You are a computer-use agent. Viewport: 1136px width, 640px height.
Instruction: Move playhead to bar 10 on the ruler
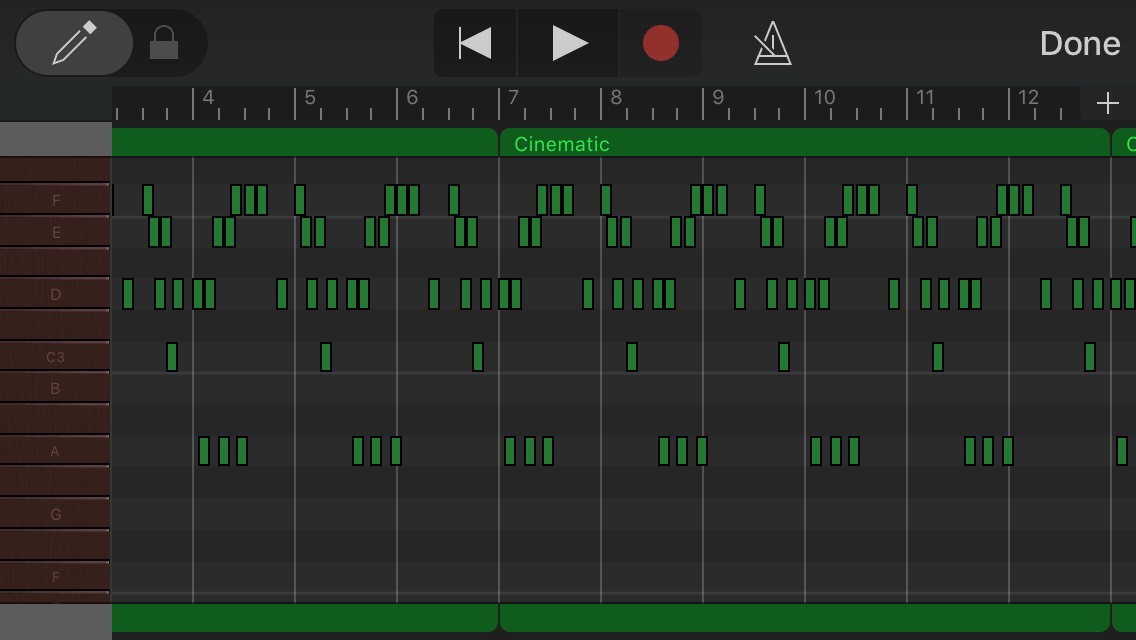point(824,98)
